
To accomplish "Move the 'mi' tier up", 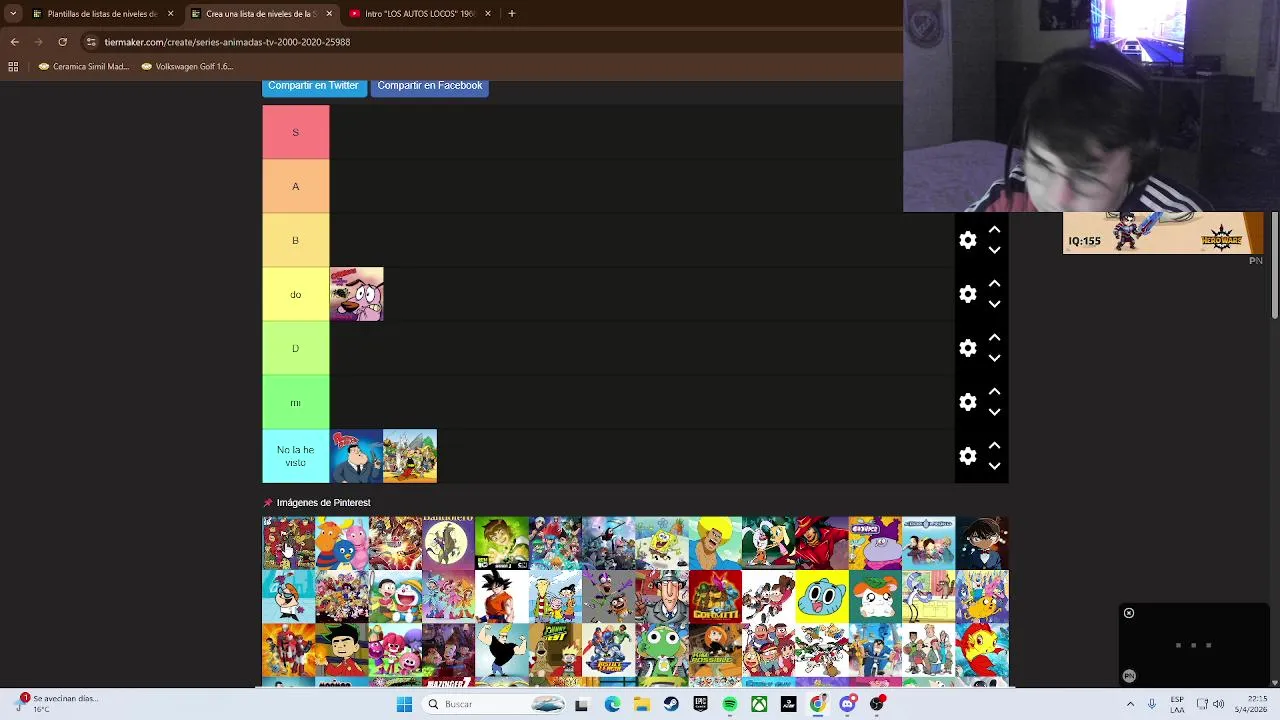I will point(994,392).
